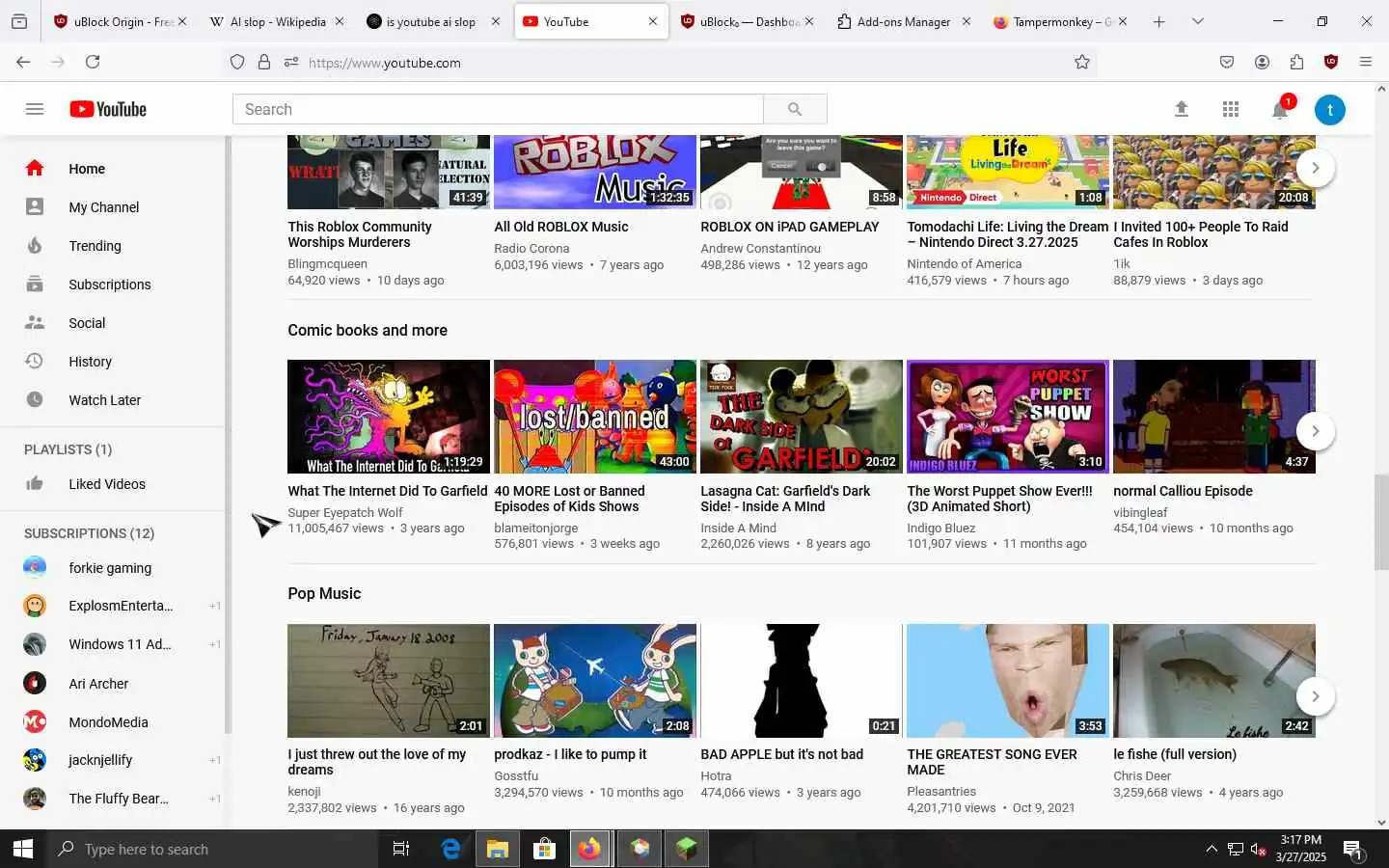This screenshot has height=868, width=1389.
Task: Open the Firefox application menu
Action: 1366,62
